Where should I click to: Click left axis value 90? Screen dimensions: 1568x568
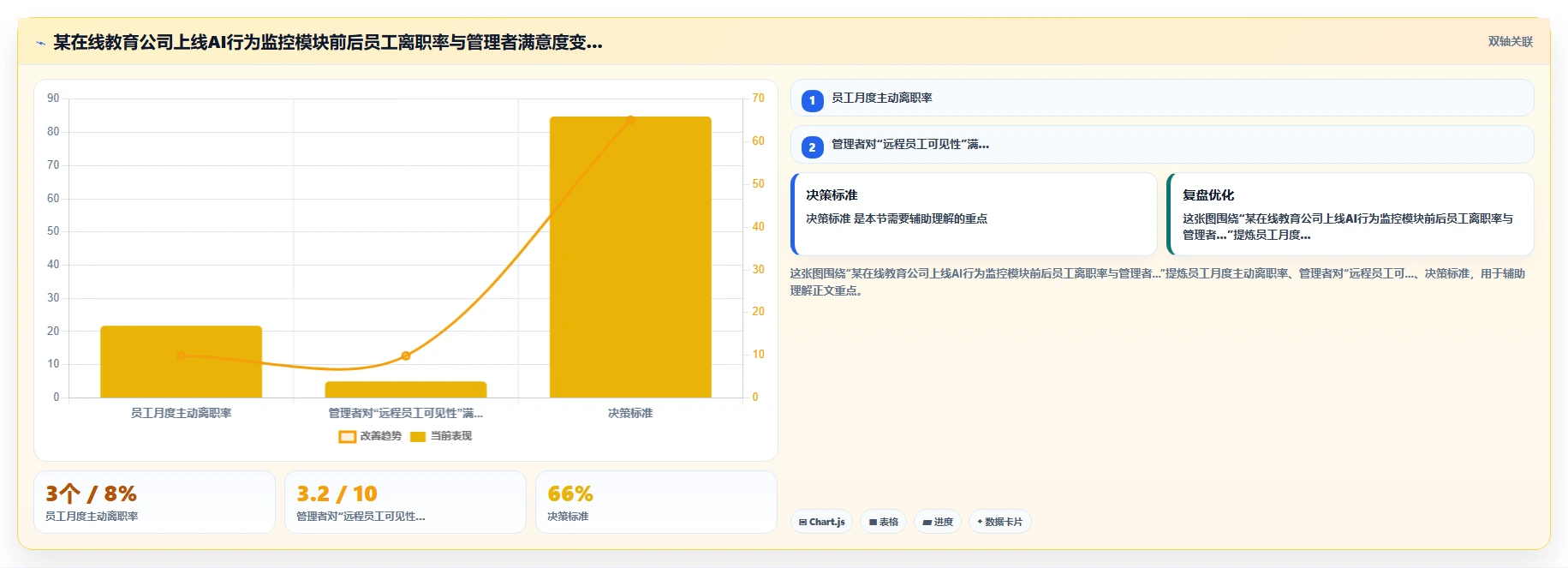tap(53, 99)
